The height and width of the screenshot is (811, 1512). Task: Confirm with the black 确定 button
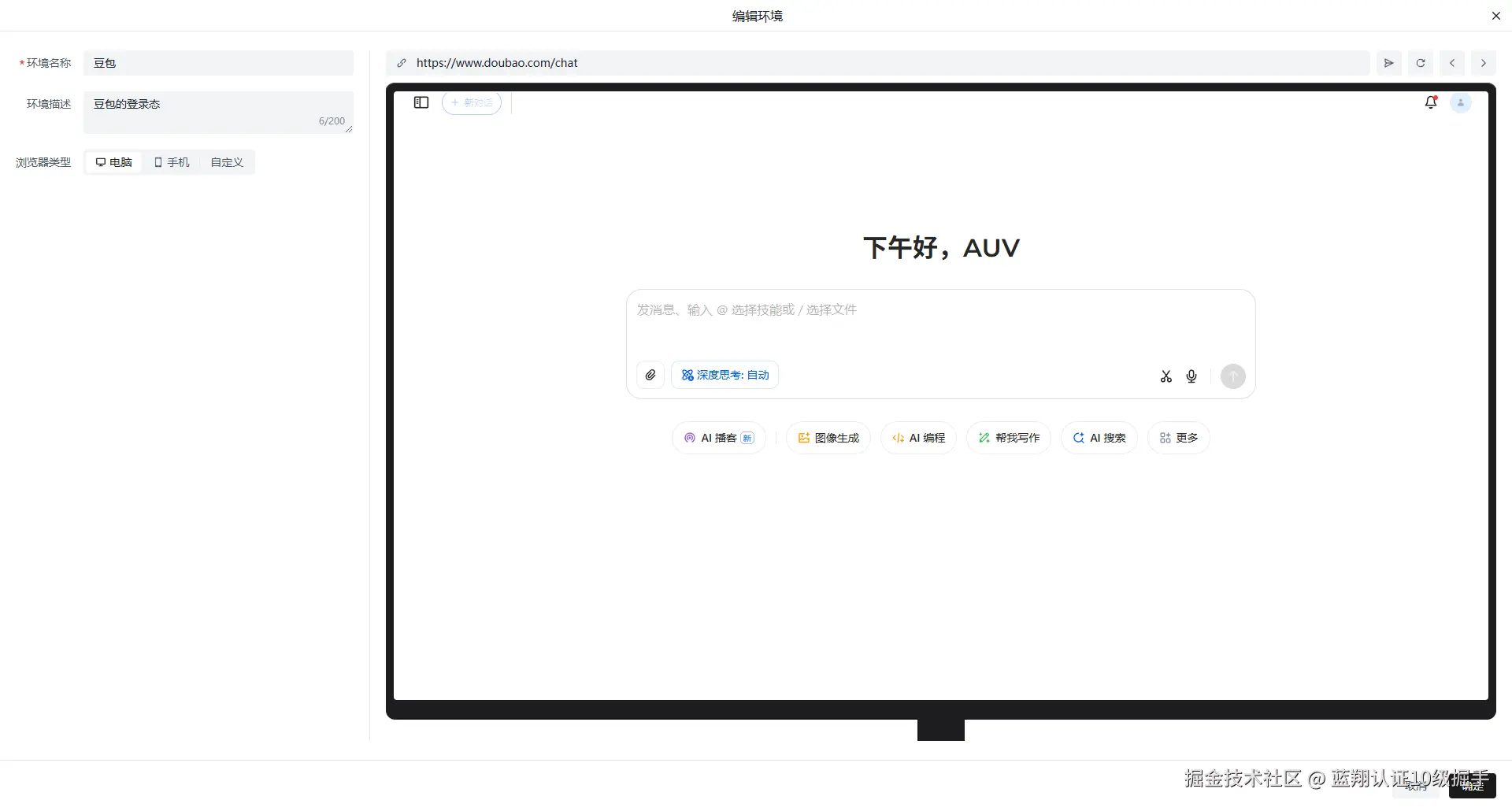1473,786
